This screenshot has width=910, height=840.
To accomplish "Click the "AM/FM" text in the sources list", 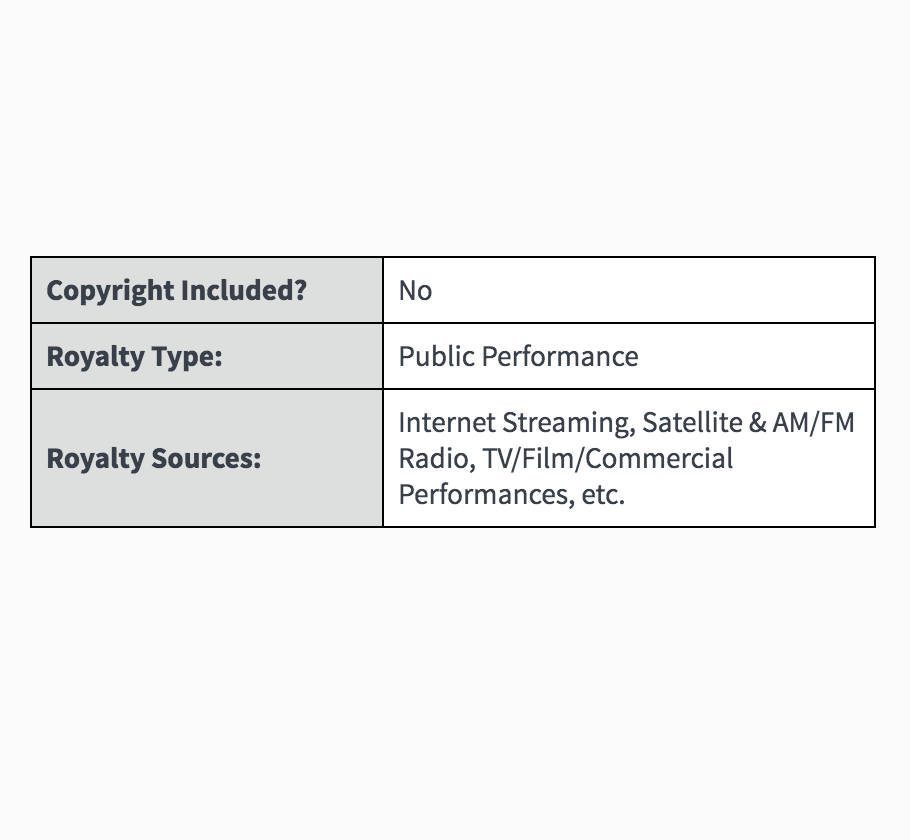I will [814, 423].
